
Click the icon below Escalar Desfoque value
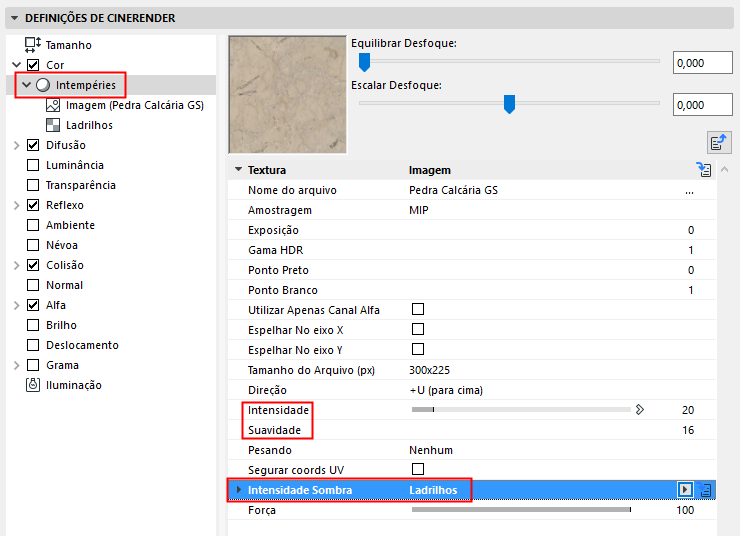(719, 142)
